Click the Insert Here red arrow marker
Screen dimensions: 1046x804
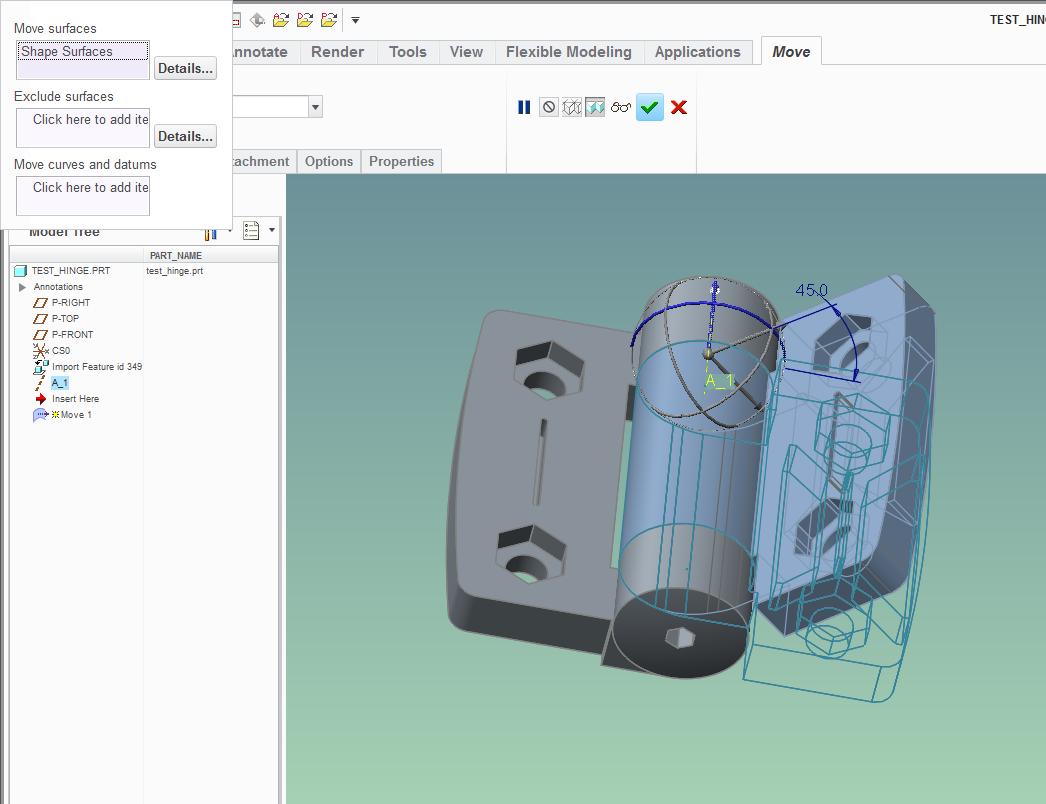point(41,398)
